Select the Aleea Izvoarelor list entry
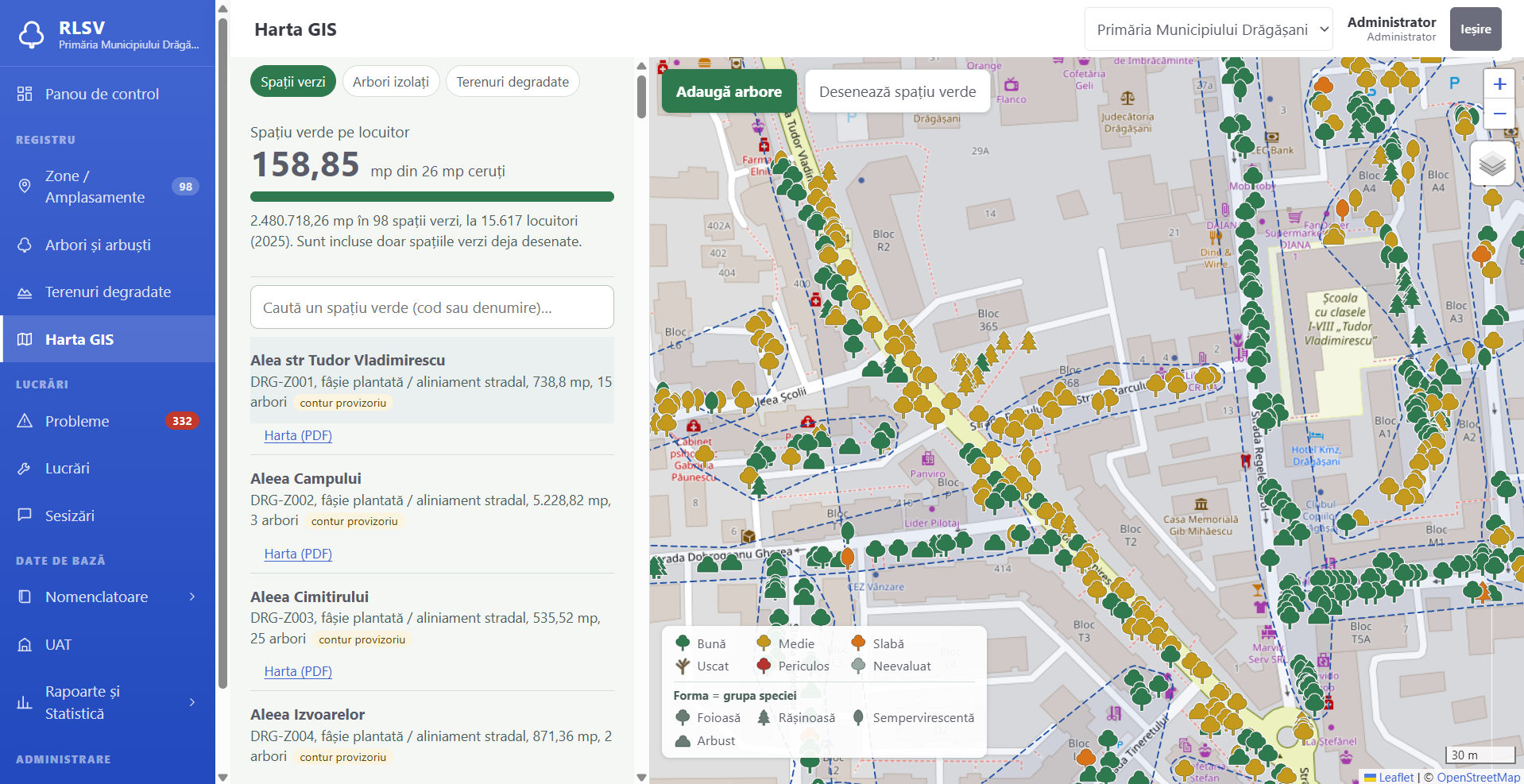 [432, 736]
